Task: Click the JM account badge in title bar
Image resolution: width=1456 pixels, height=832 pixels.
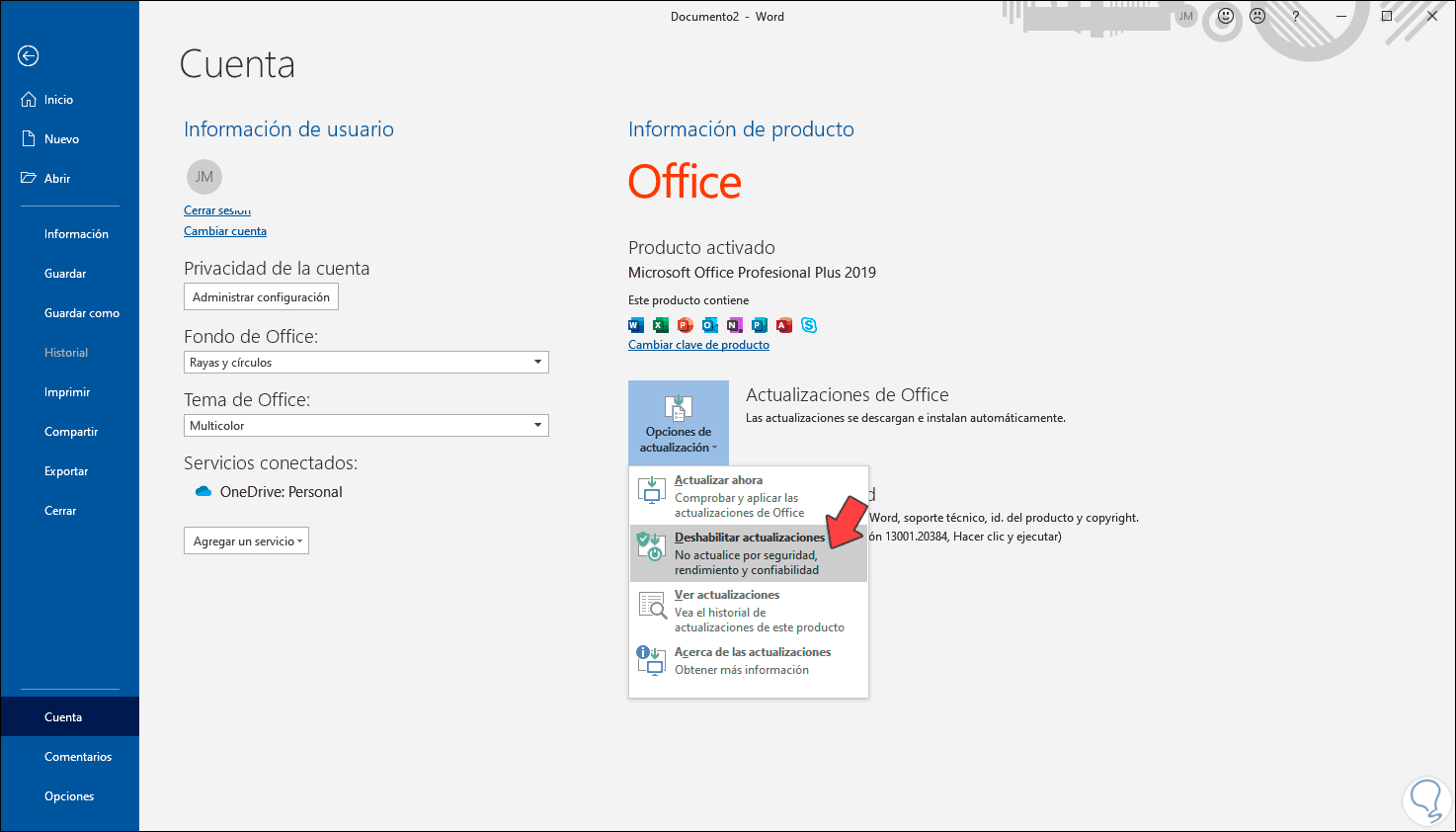Action: (x=1186, y=16)
